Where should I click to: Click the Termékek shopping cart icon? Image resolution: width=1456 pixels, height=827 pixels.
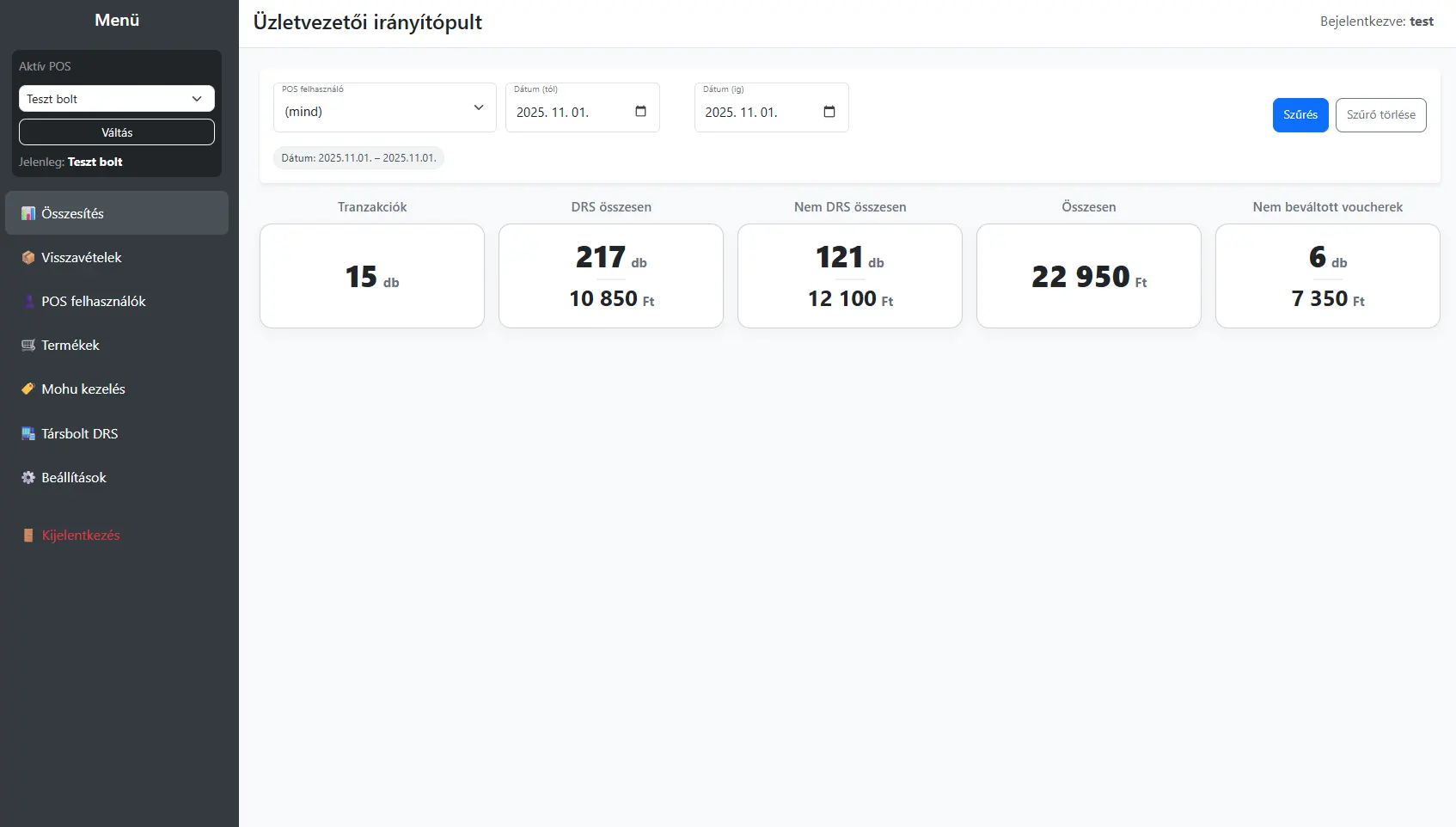[28, 345]
